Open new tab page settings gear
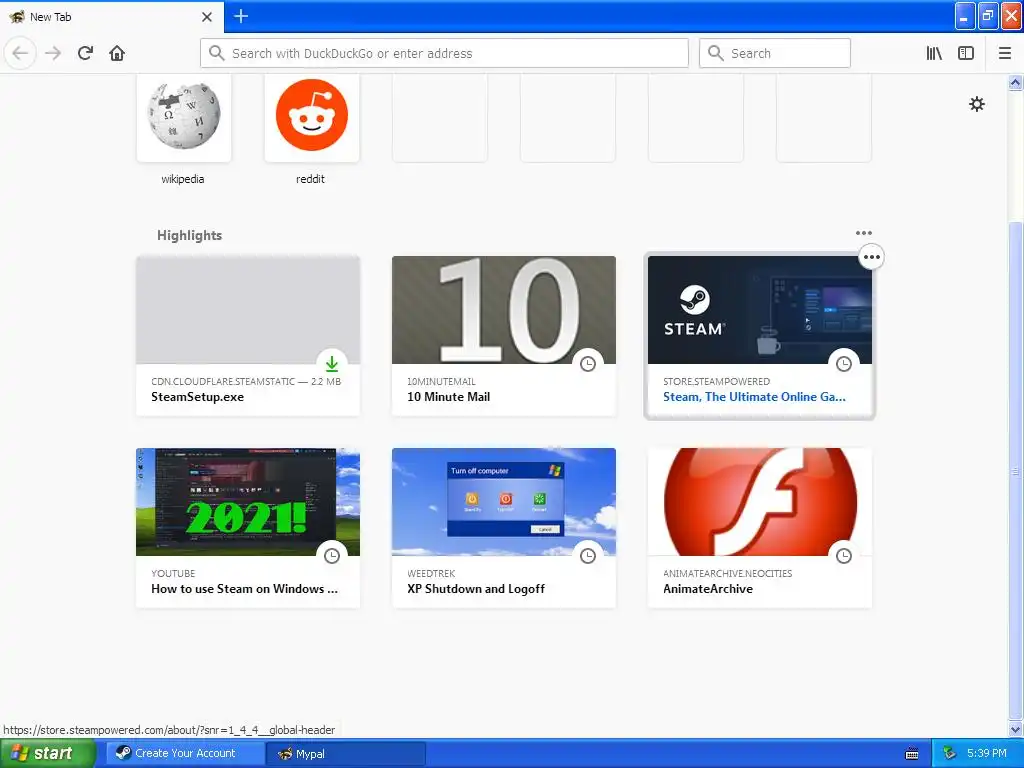1024x768 pixels. (x=977, y=104)
